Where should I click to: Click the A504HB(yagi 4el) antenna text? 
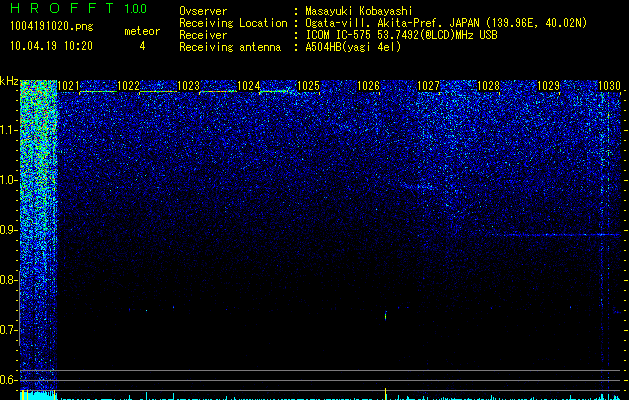tap(353, 47)
